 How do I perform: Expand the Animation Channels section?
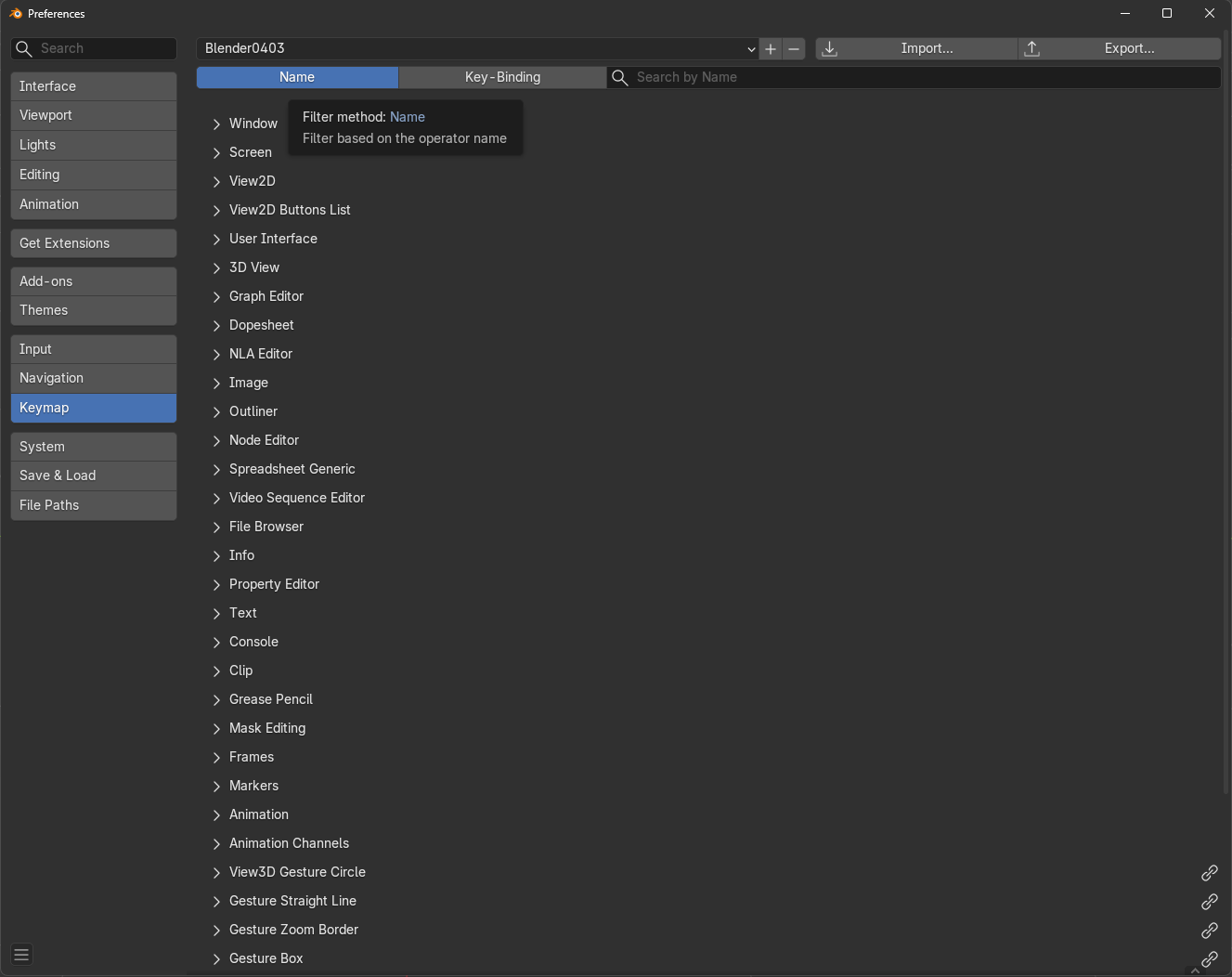click(x=216, y=844)
